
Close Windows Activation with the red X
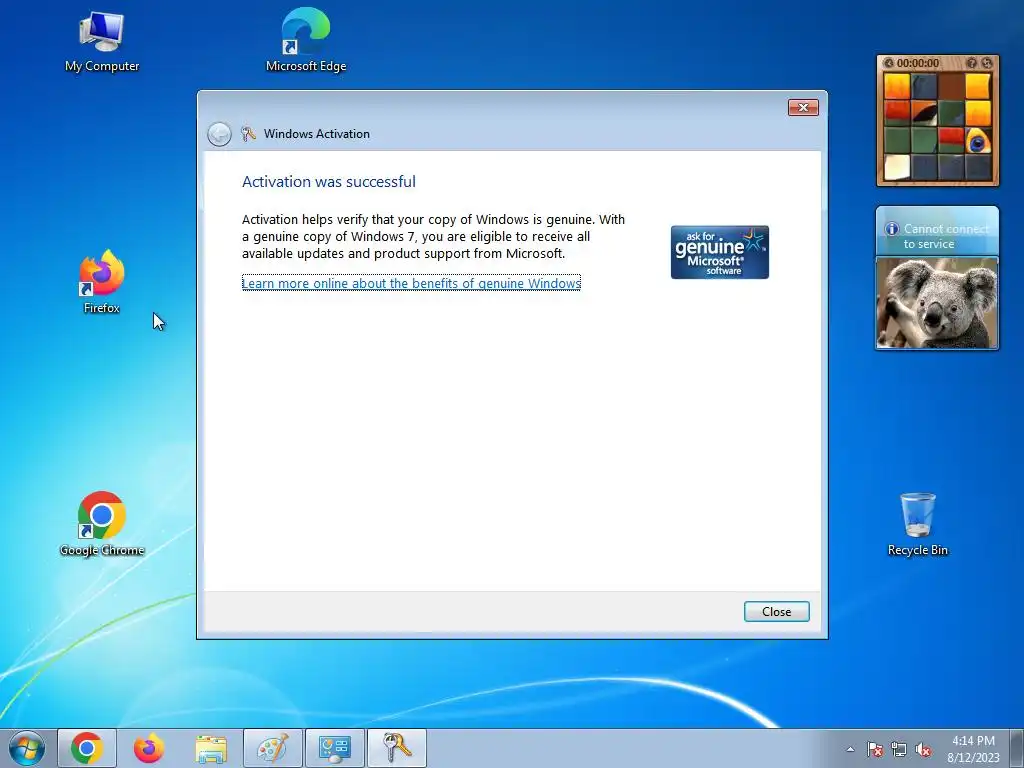(803, 108)
